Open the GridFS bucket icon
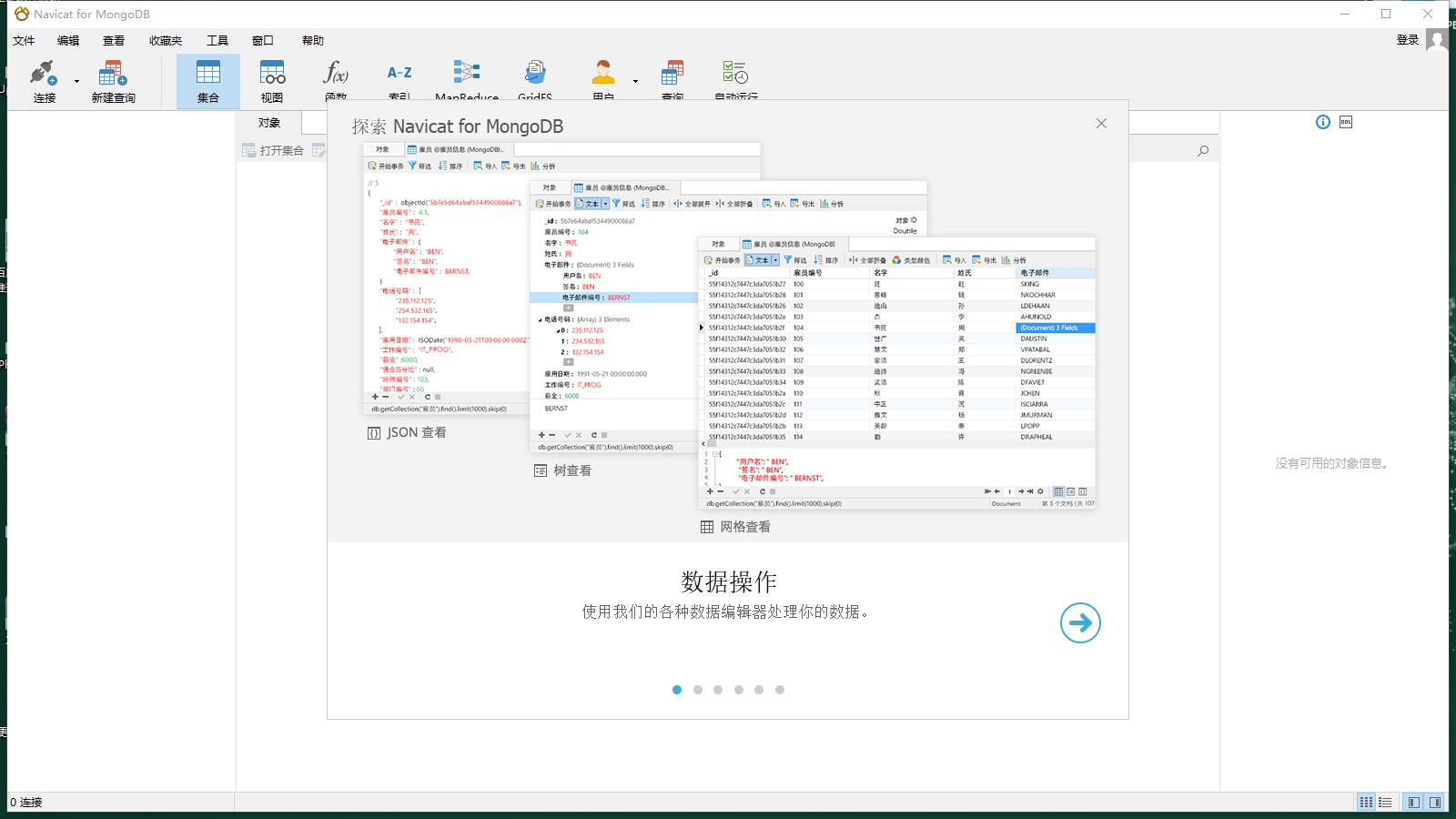Viewport: 1456px width, 819px height. [x=535, y=75]
